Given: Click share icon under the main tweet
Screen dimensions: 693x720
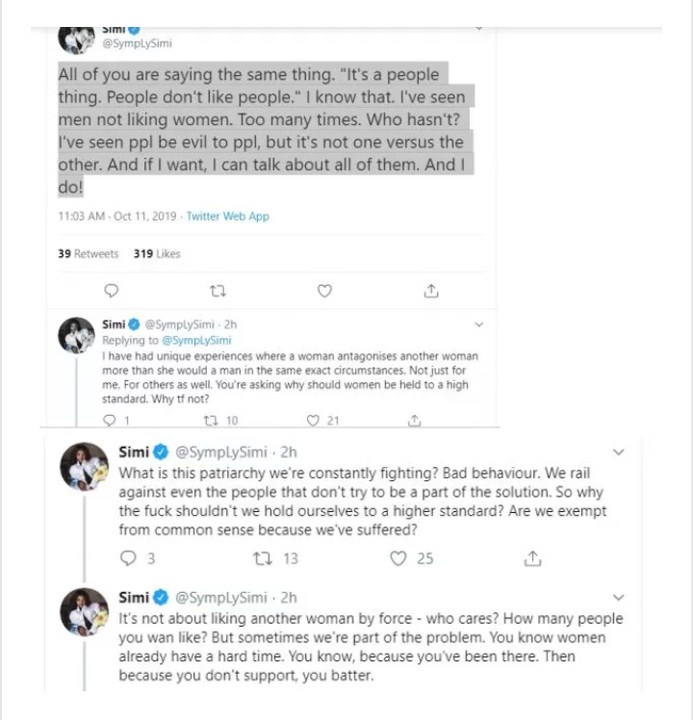Looking at the screenshot, I should (431, 291).
